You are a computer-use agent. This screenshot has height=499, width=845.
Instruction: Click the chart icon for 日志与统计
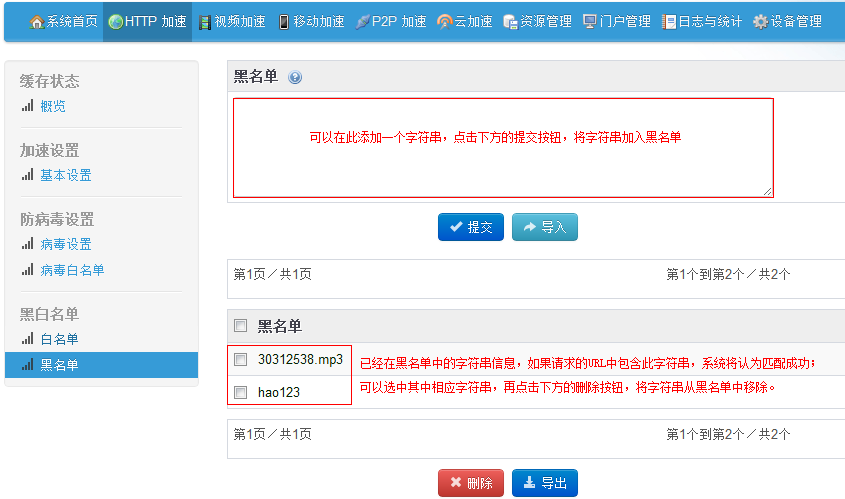[x=669, y=22]
